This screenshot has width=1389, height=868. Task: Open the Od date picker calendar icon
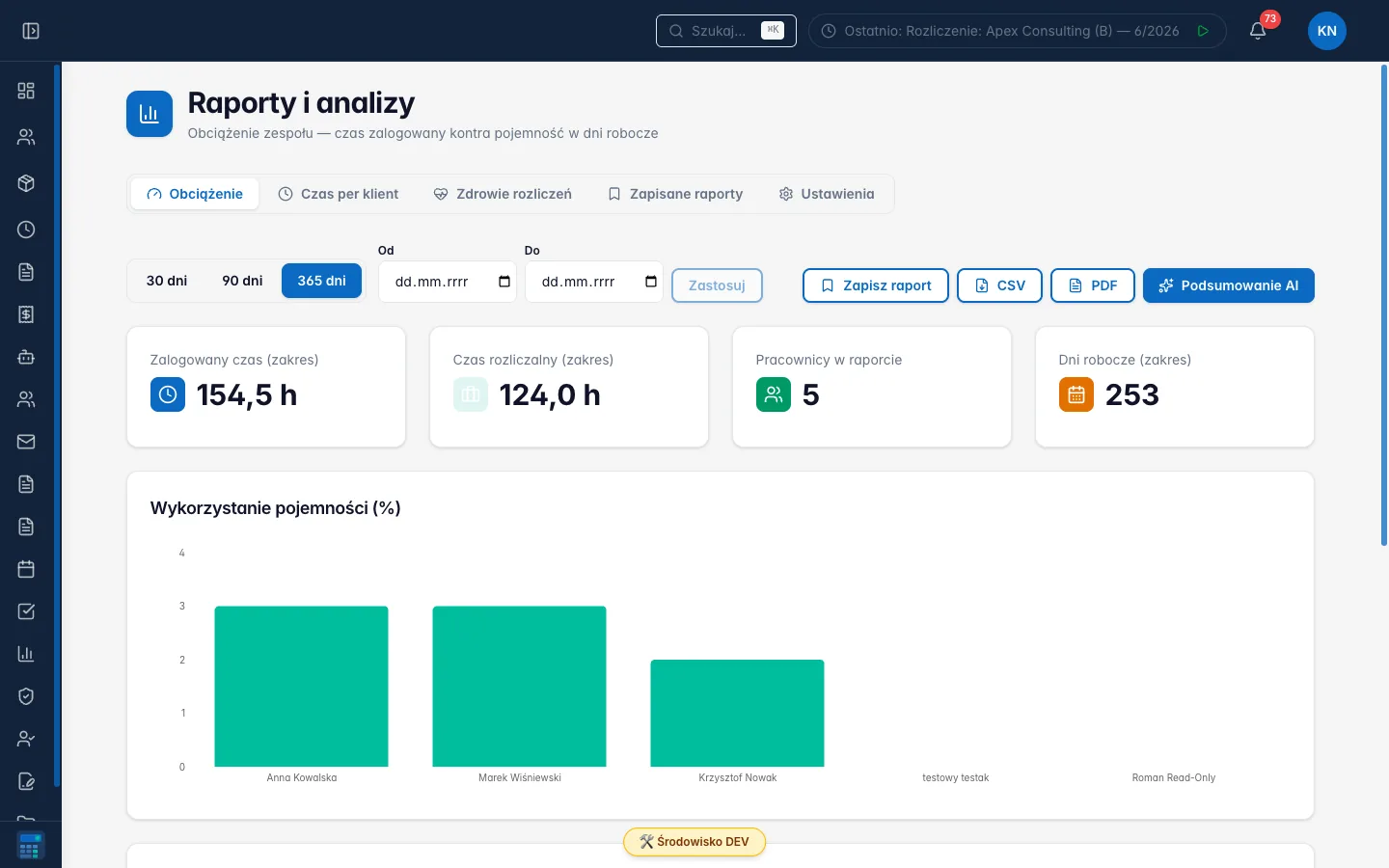(504, 282)
